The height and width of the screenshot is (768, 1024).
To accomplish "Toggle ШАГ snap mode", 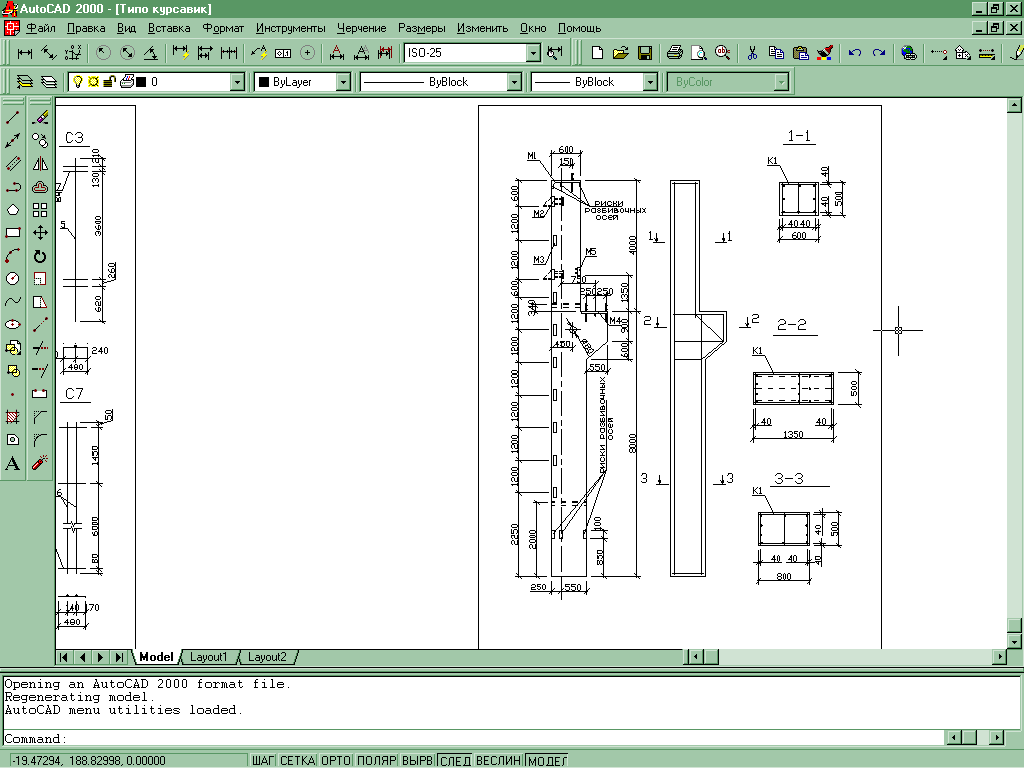I will (263, 761).
